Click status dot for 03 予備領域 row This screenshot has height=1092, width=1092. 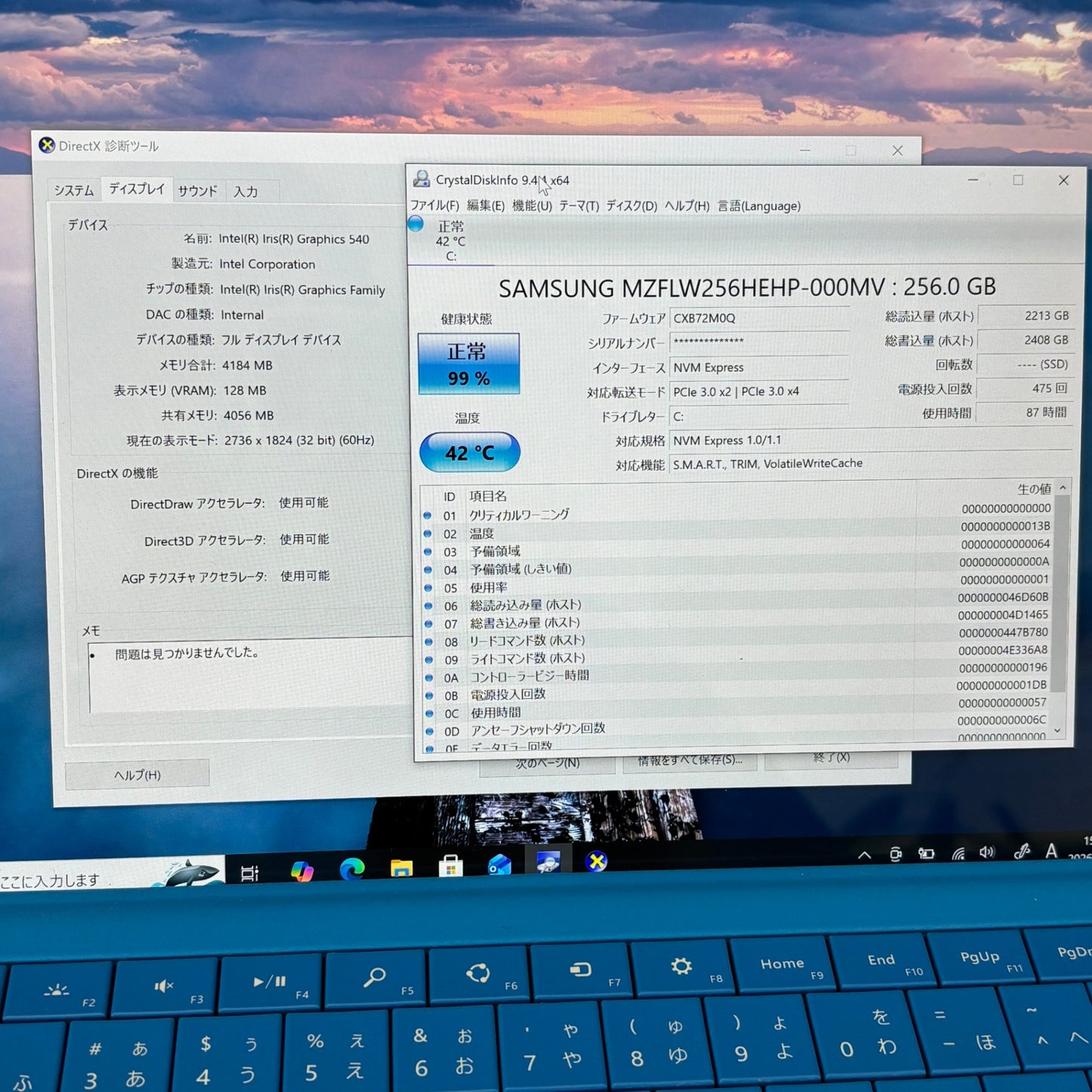click(x=428, y=552)
